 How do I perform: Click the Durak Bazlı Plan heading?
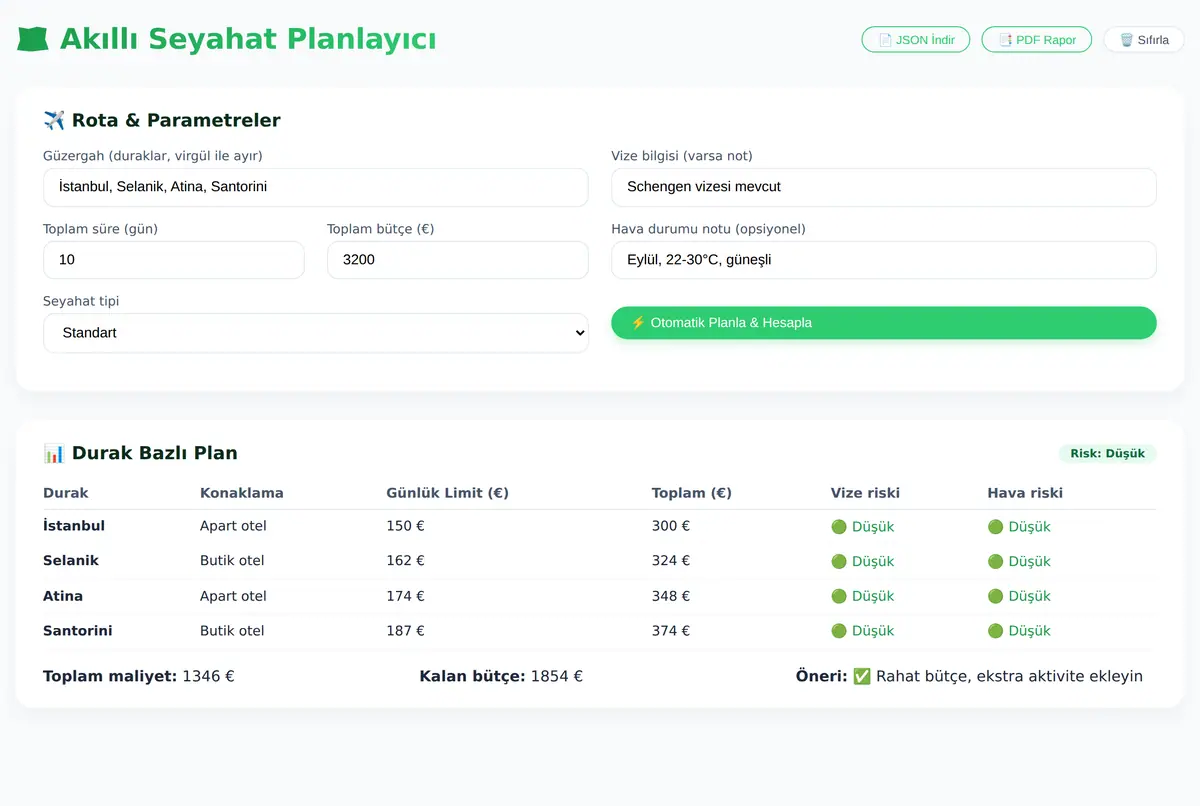(x=141, y=453)
